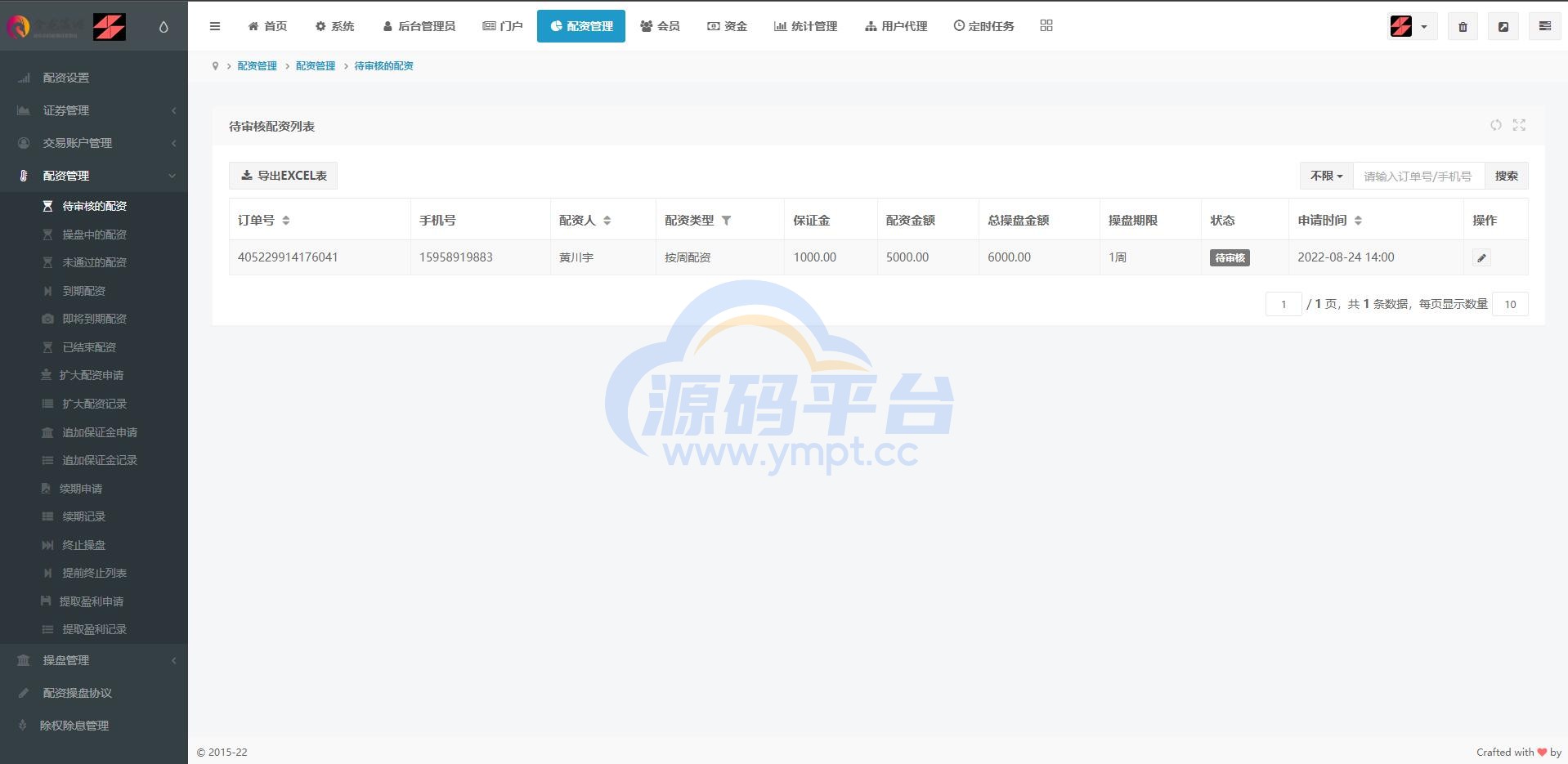Open 即将到期配资 sidebar item

[x=94, y=319]
